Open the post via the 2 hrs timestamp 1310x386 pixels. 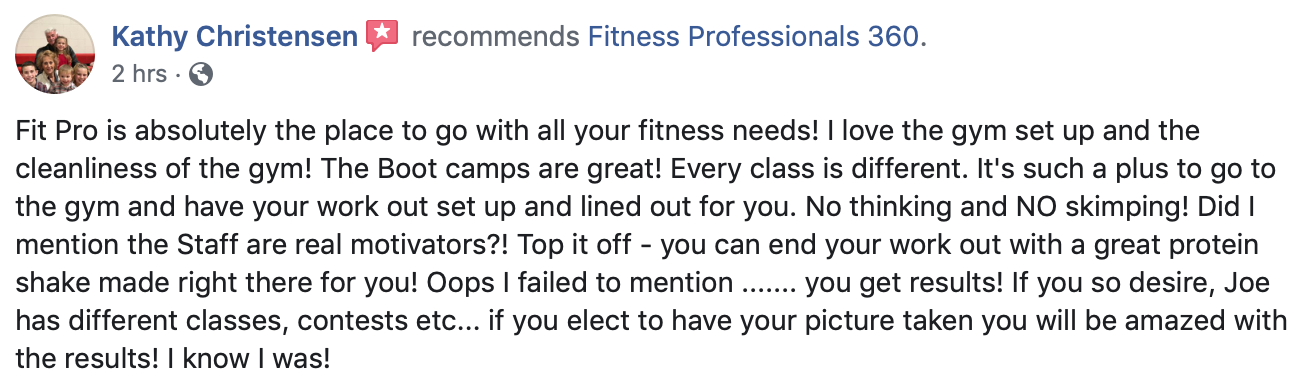coord(139,74)
